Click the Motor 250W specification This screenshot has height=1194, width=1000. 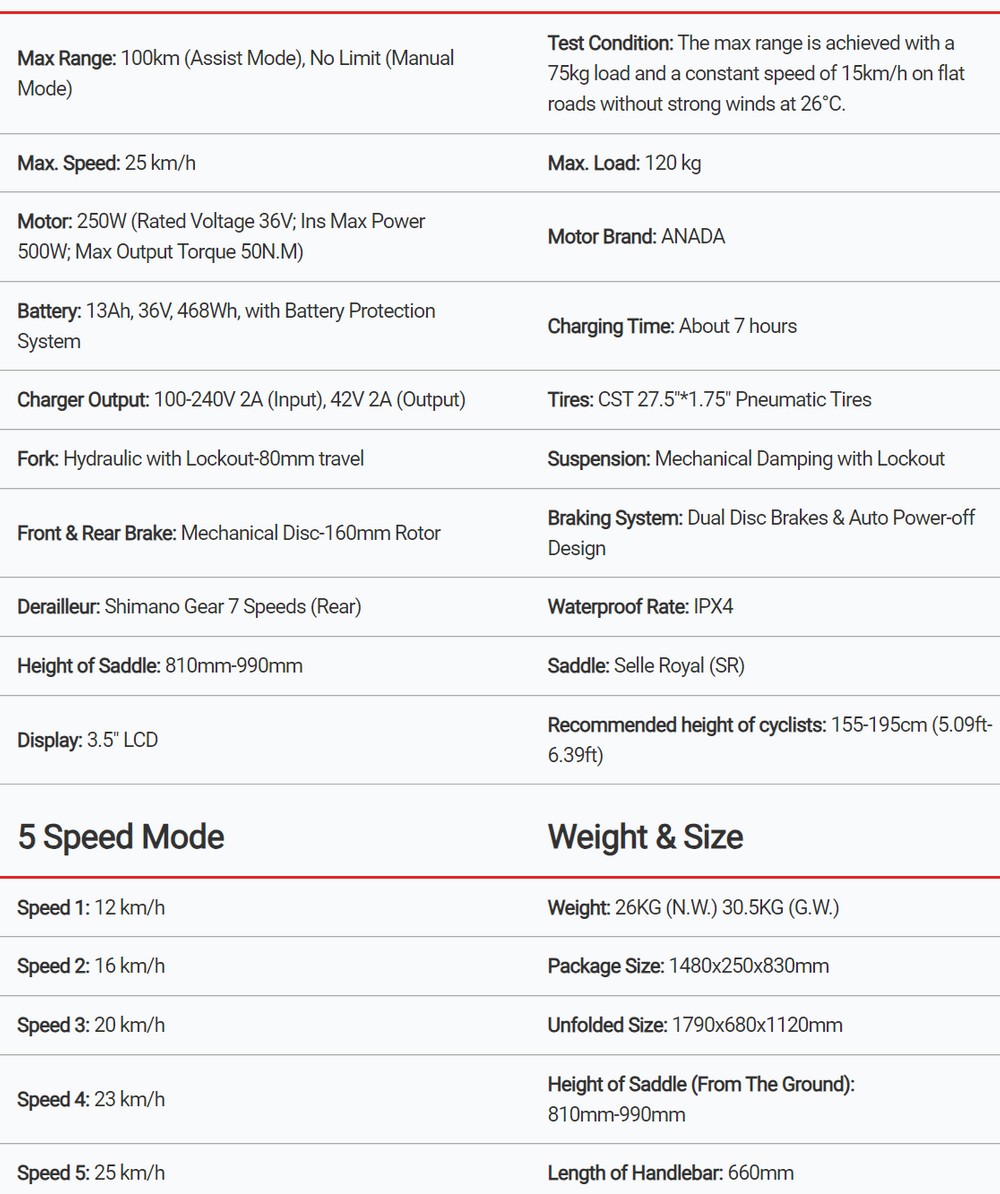point(221,236)
